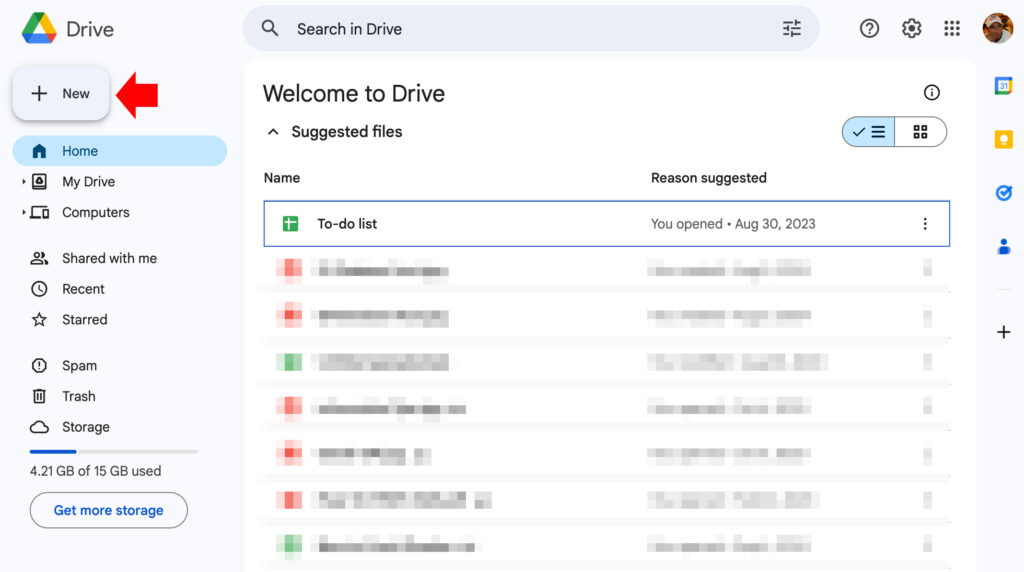1024x572 pixels.
Task: Open the Google apps grid
Action: tap(952, 28)
